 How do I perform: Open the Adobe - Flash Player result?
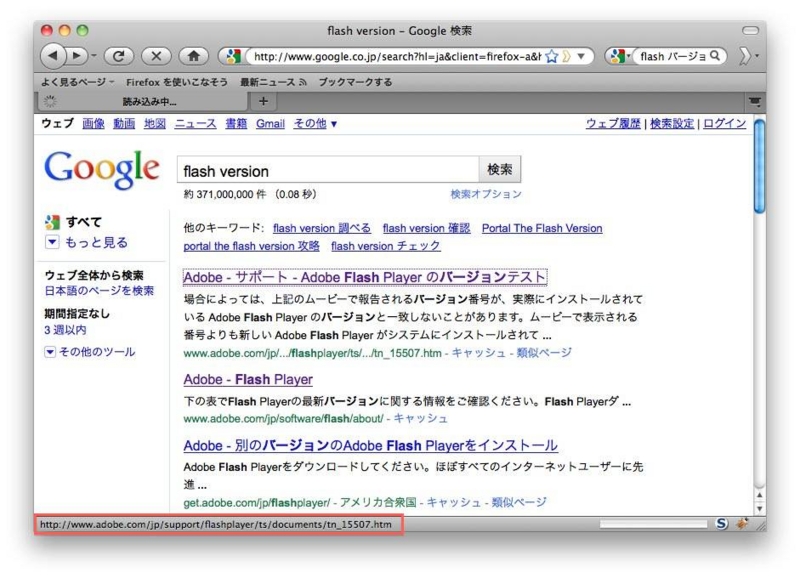(248, 380)
